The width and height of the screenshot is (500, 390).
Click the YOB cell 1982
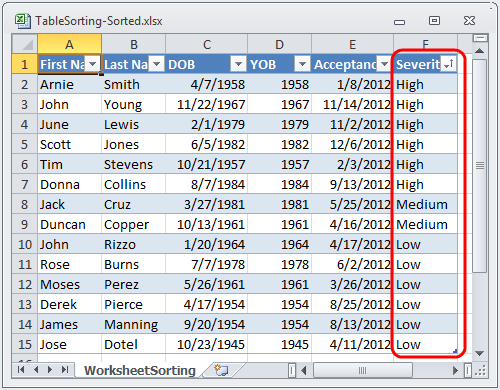[279, 144]
